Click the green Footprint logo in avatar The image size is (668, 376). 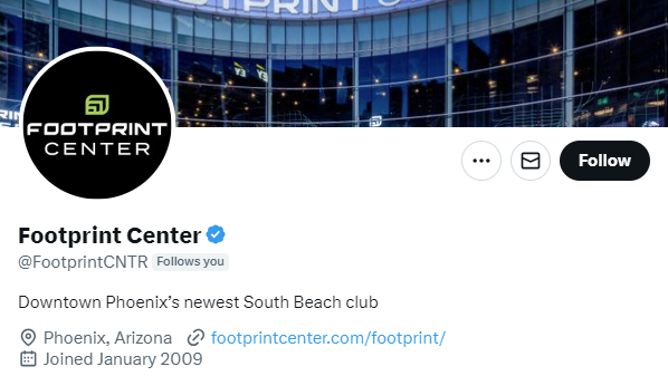tap(97, 105)
